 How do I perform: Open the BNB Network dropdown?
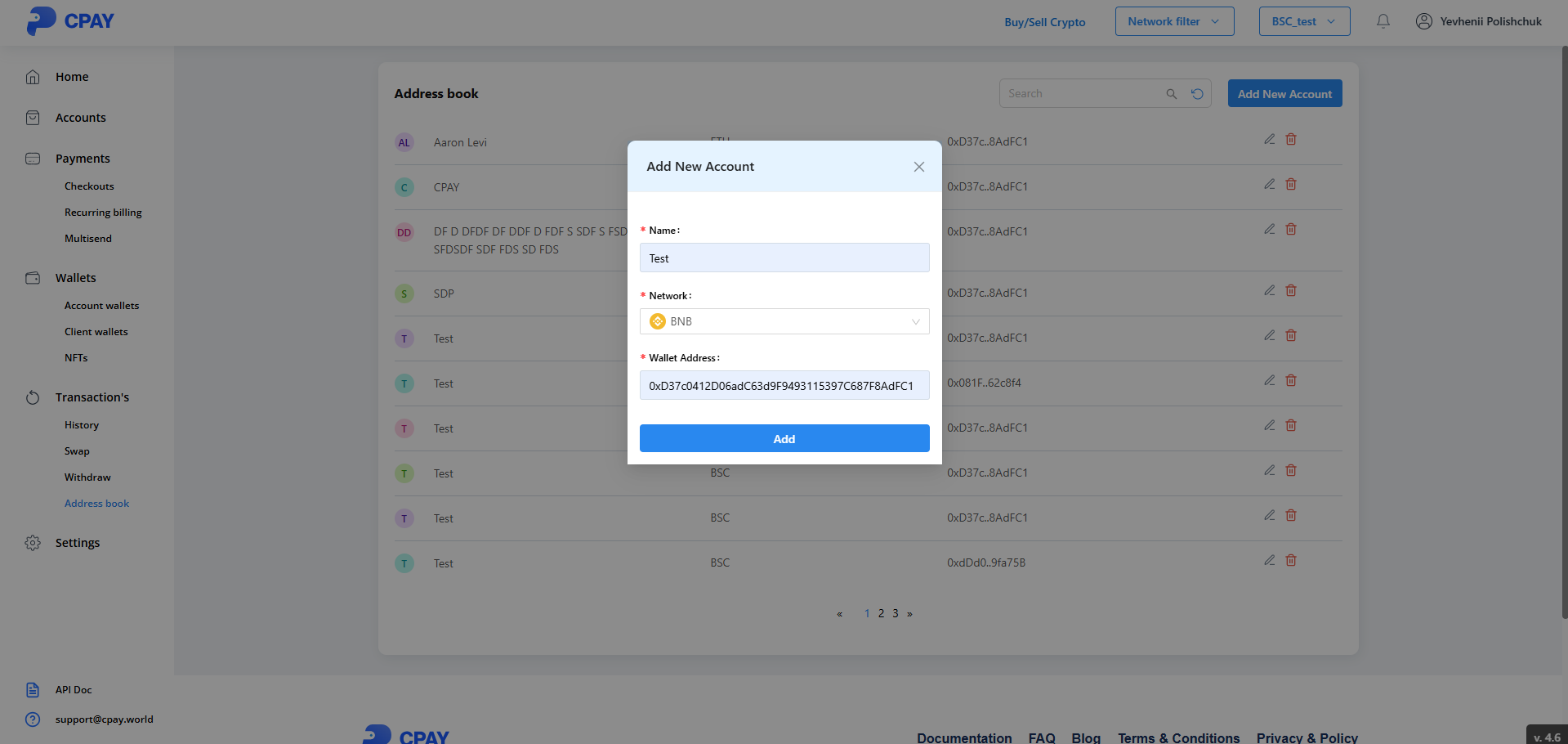pyautogui.click(x=784, y=321)
